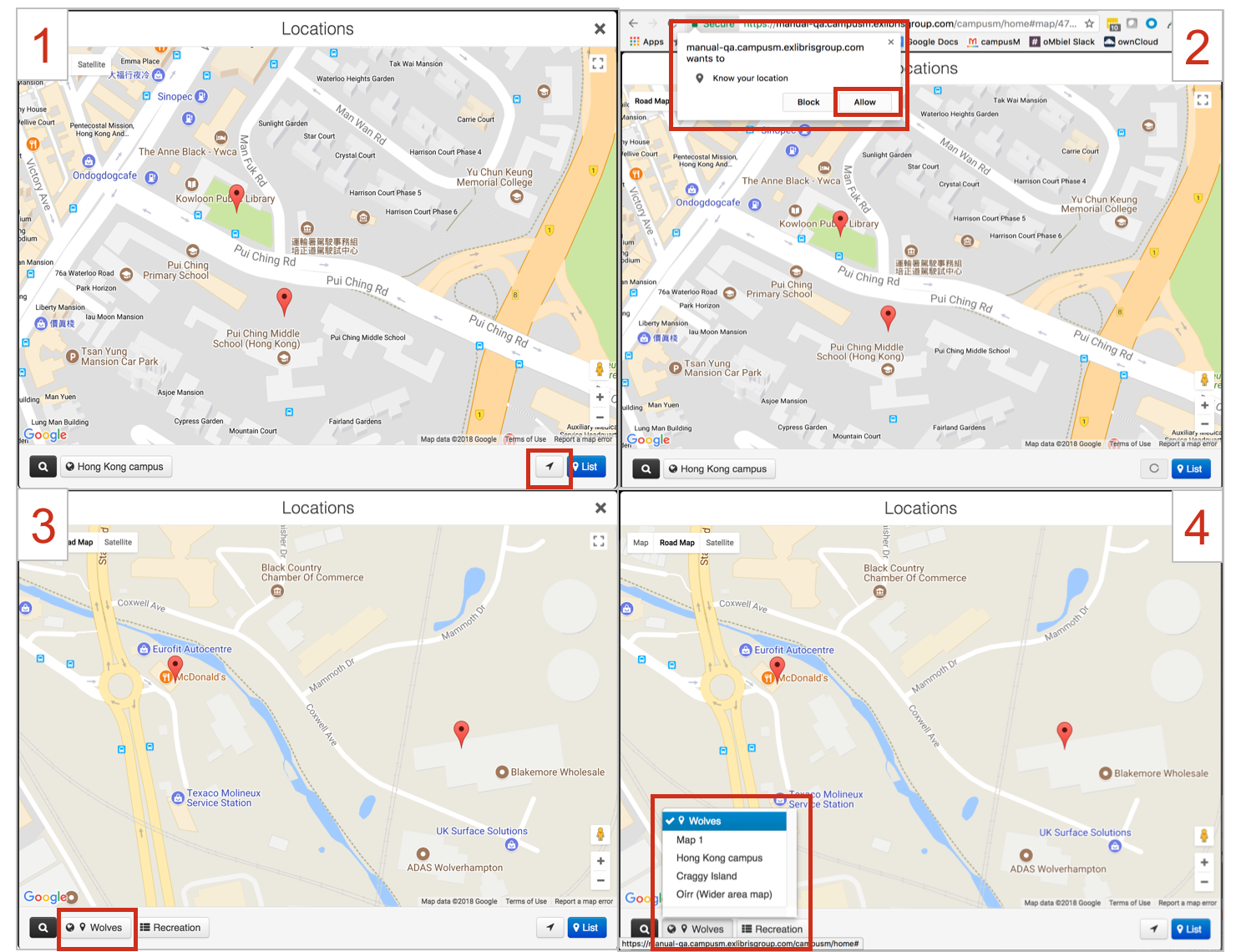Click the Street View pegman in panel 2
This screenshot has height=952, width=1241.
point(1203,380)
